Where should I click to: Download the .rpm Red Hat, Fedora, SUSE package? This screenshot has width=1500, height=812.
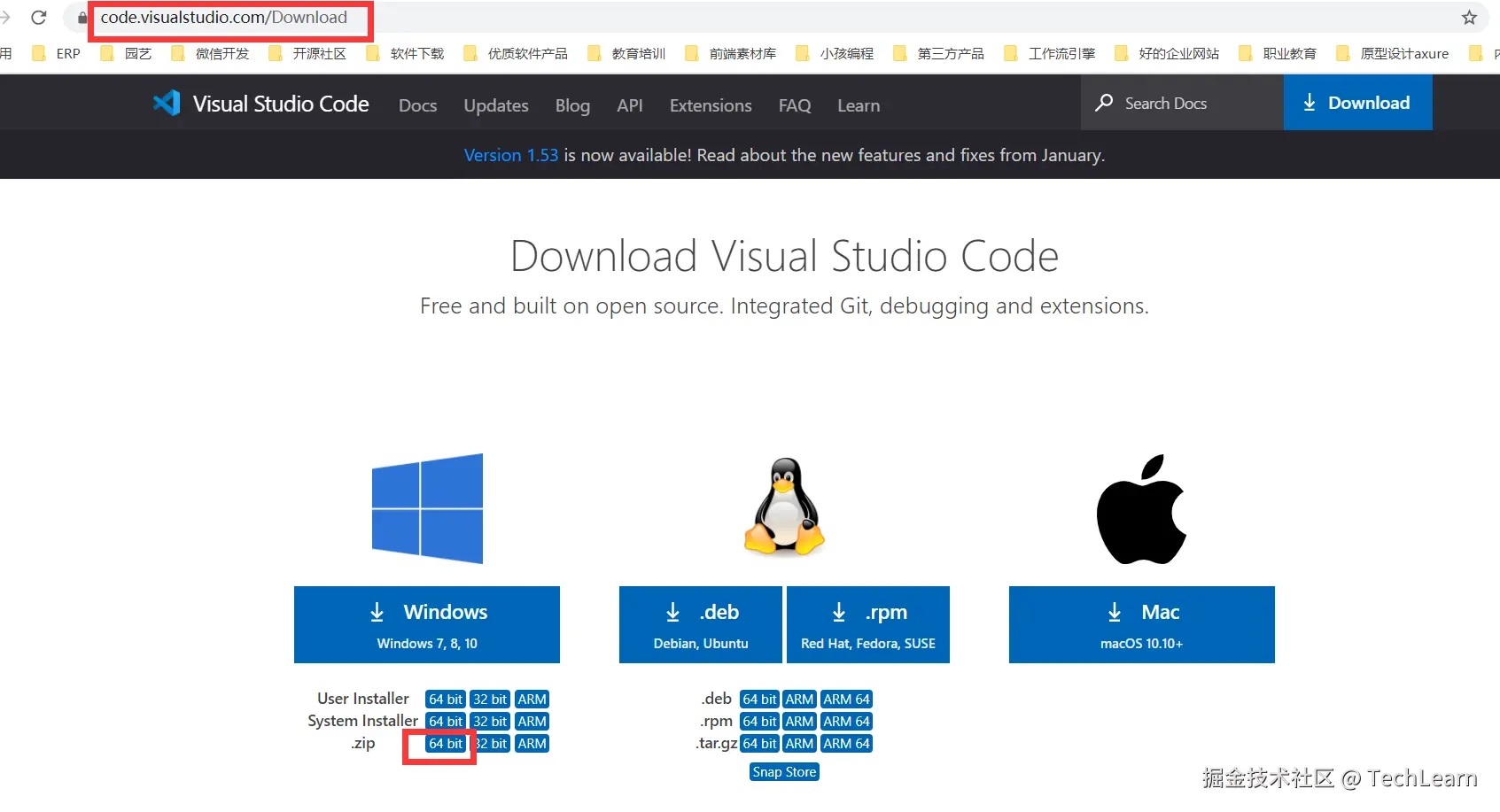point(868,624)
